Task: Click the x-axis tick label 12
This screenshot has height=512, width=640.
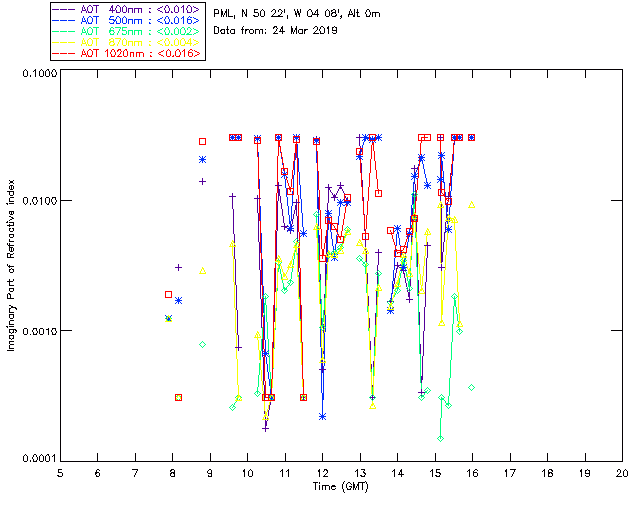Action: tap(322, 471)
